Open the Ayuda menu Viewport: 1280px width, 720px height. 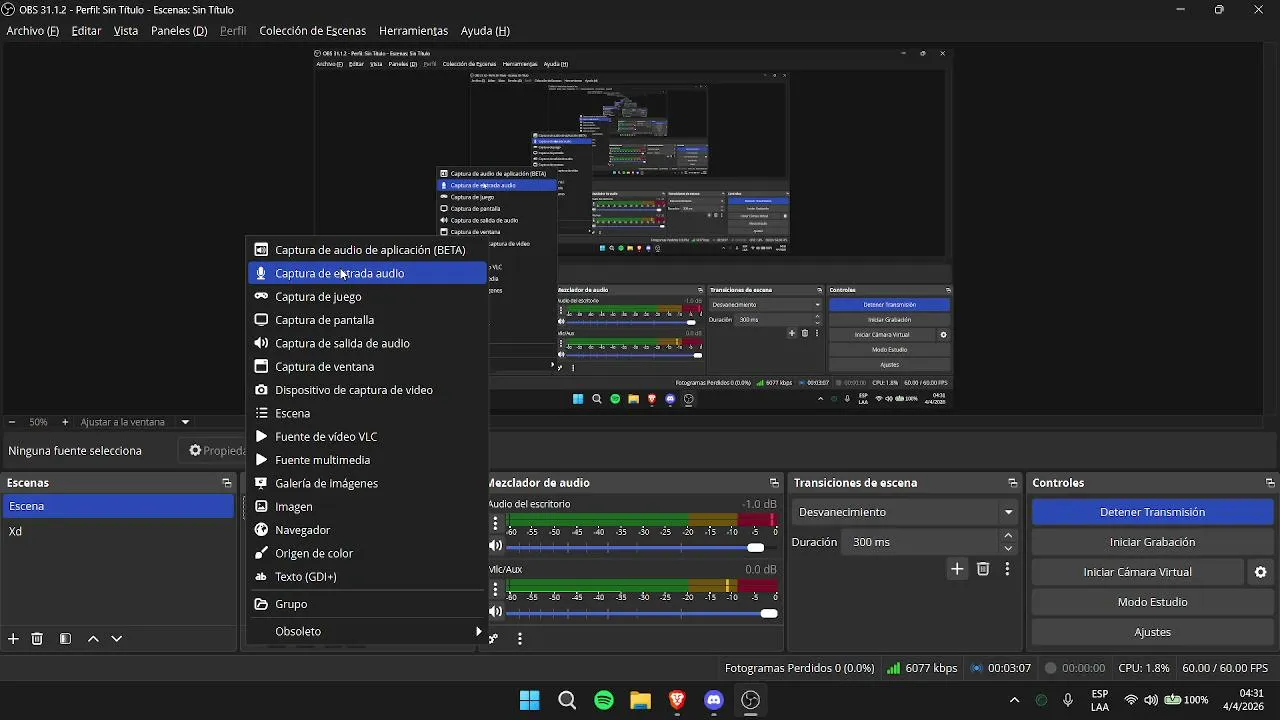485,31
